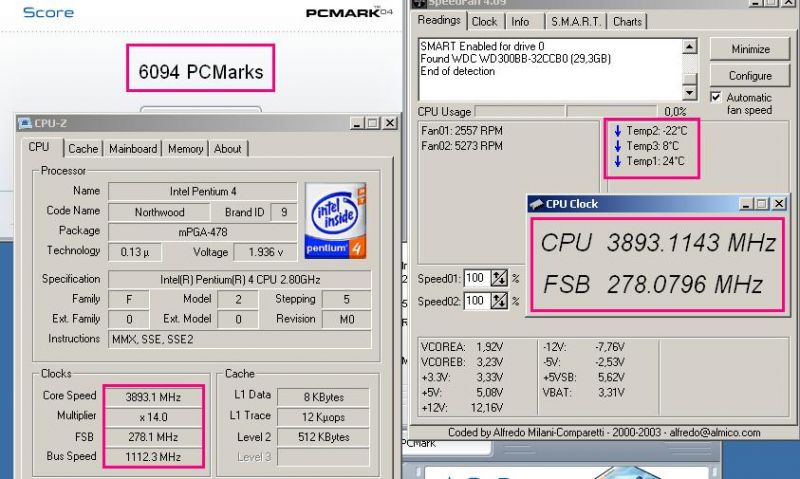Close the CPU Clock window
This screenshot has height=479, width=800.
point(779,204)
